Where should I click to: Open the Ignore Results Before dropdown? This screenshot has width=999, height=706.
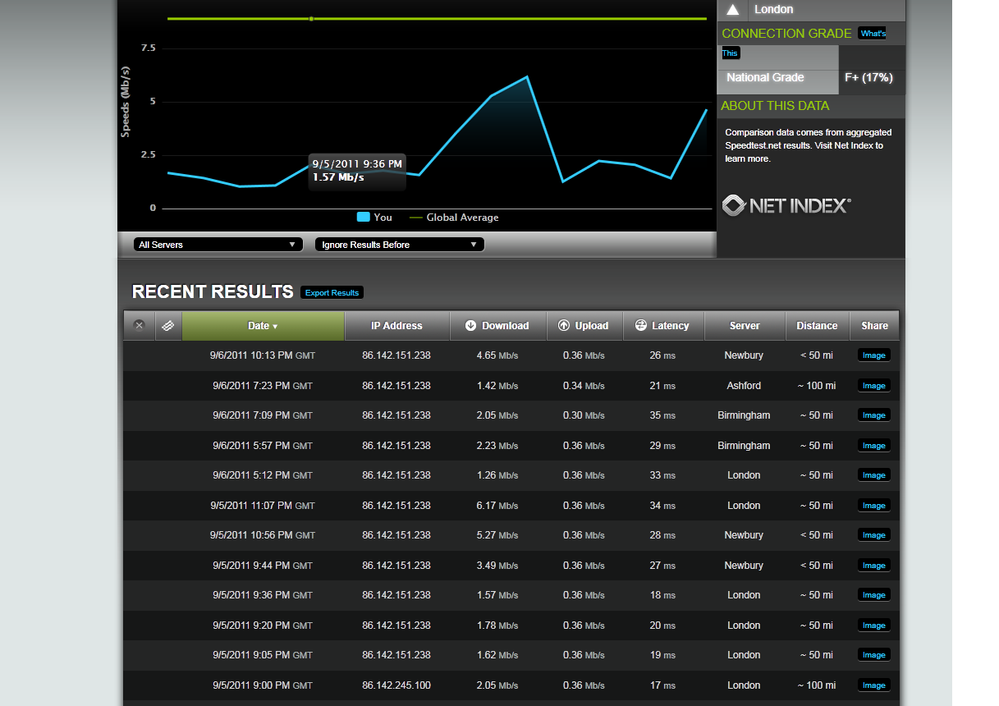[x=398, y=243]
